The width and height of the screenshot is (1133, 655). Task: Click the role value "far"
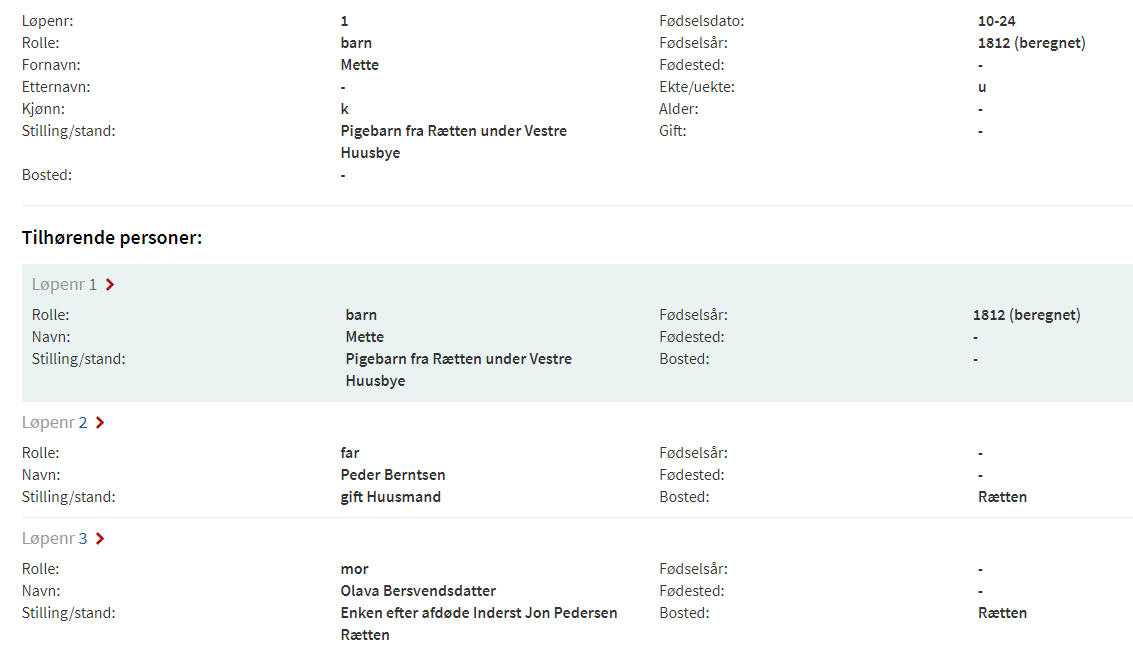point(349,453)
